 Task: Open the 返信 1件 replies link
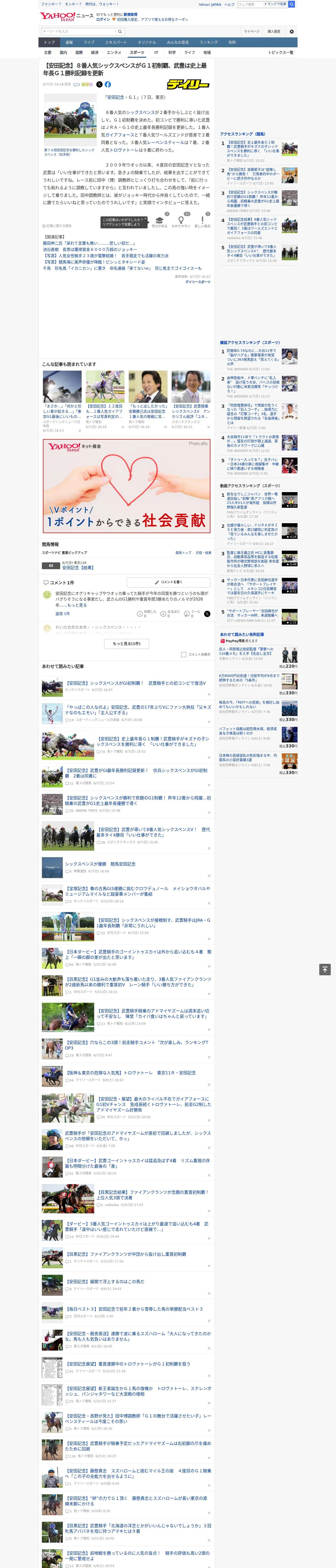(x=63, y=614)
